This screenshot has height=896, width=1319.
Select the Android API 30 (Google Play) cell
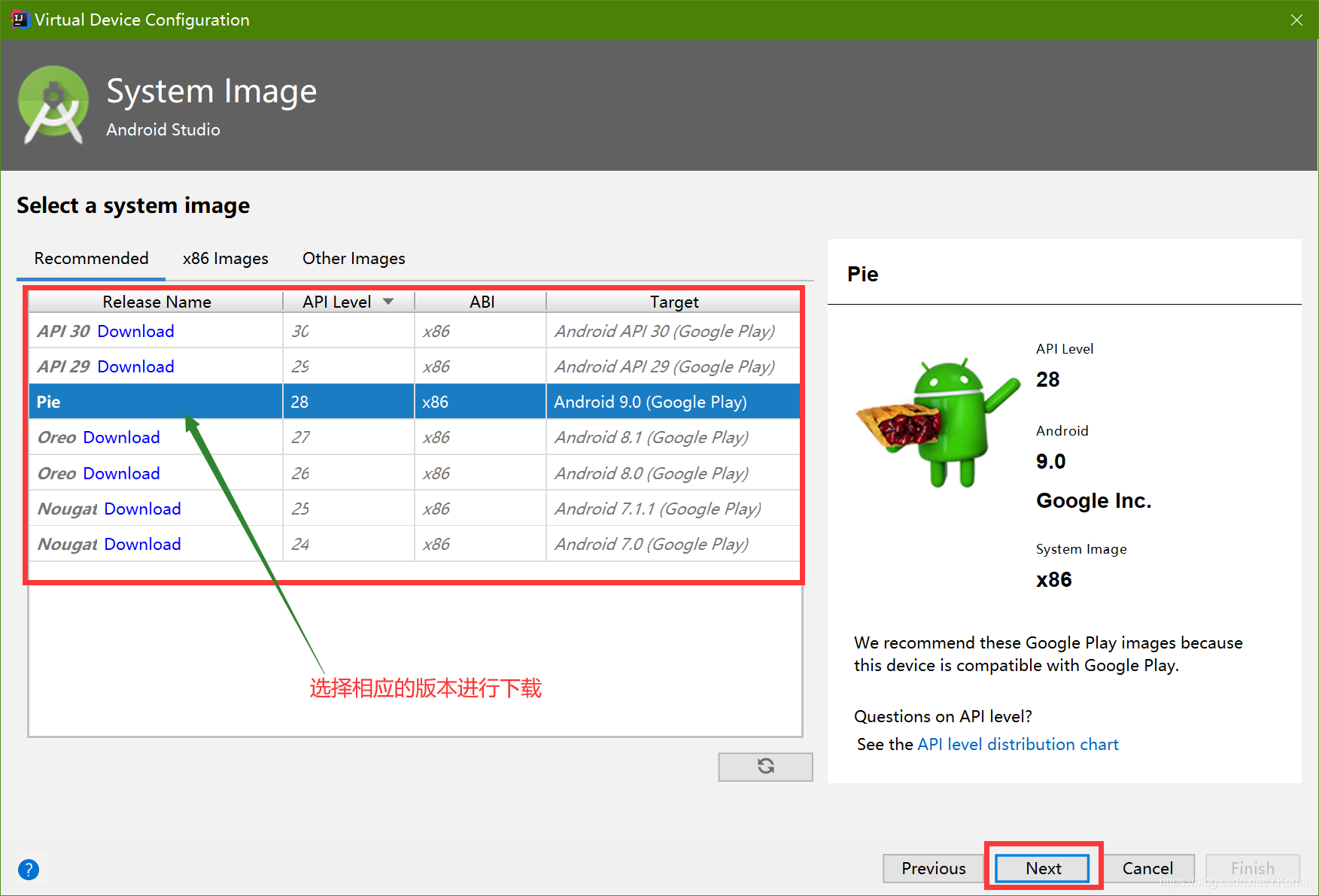click(673, 331)
